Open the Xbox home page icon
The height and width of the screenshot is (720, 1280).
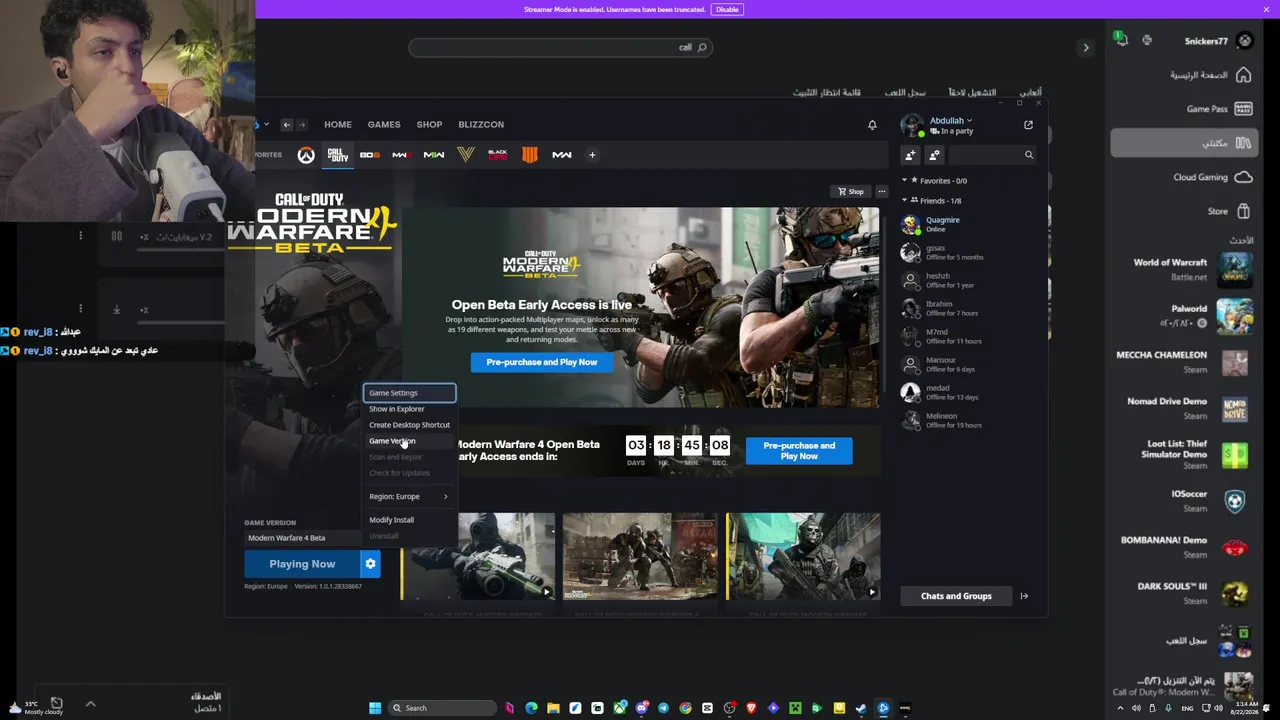tap(1243, 75)
